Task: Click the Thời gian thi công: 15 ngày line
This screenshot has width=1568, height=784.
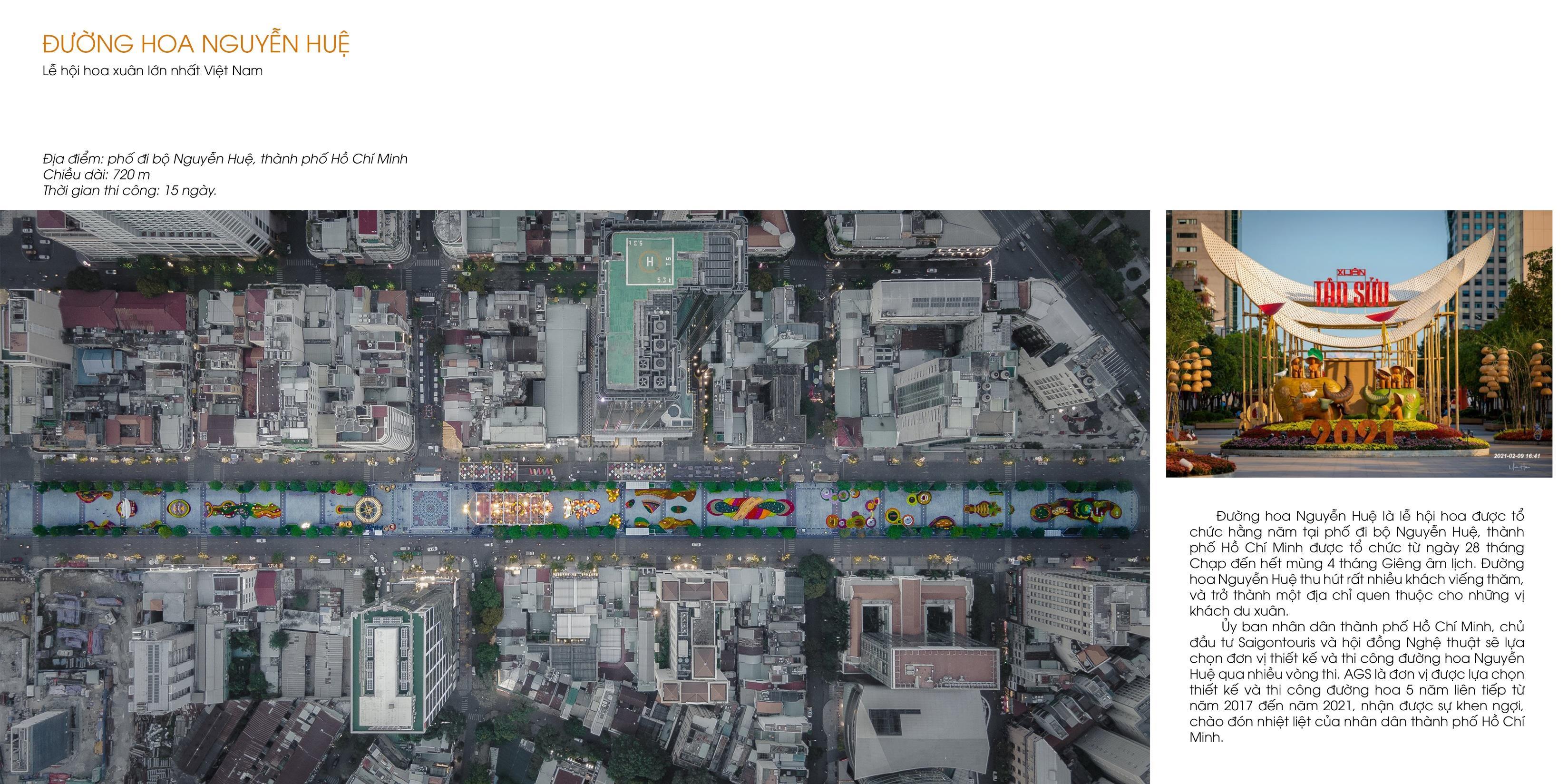Action: (130, 190)
